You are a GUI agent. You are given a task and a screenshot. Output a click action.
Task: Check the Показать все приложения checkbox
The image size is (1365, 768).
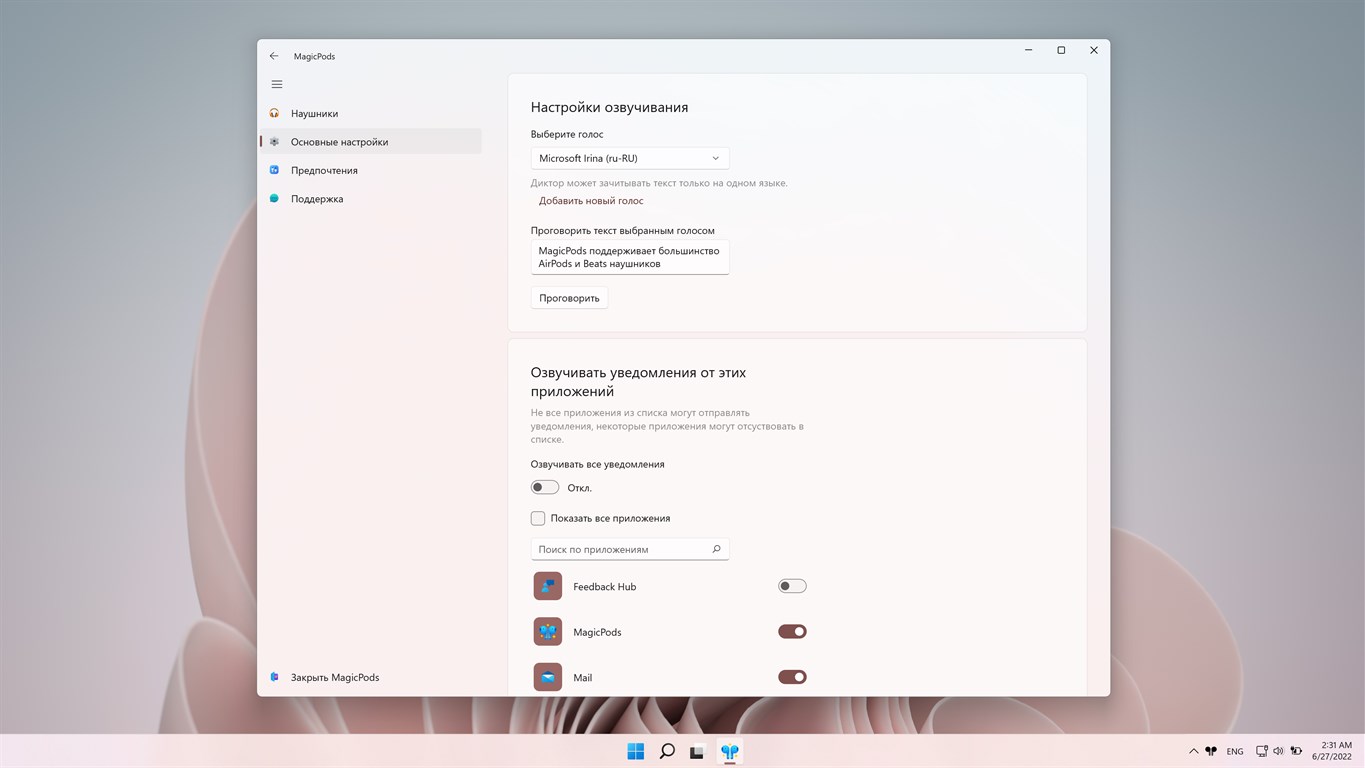pyautogui.click(x=538, y=518)
